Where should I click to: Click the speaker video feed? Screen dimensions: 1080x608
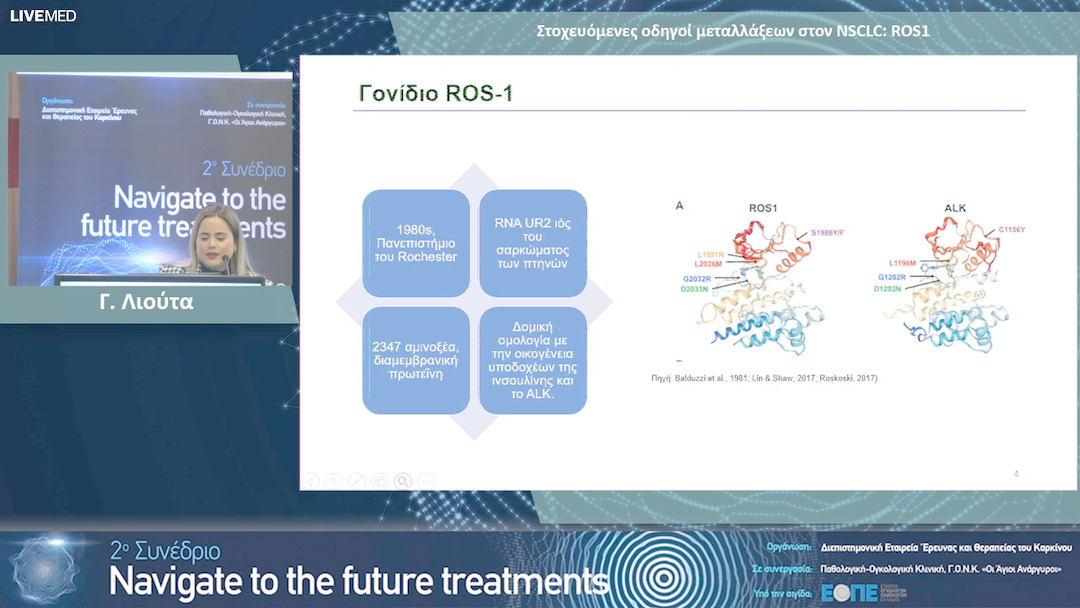(150, 178)
